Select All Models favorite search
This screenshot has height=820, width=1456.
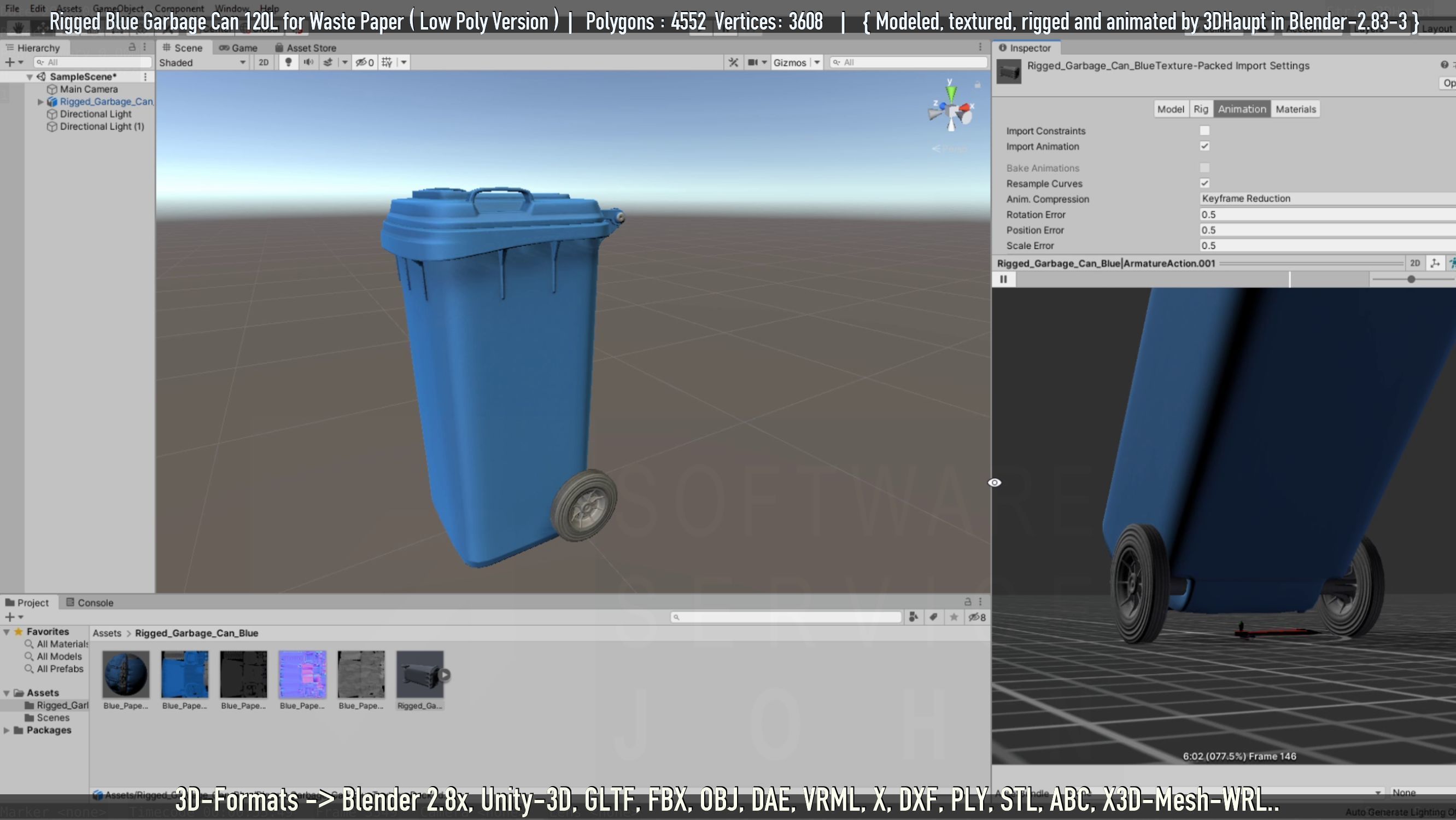click(x=60, y=656)
